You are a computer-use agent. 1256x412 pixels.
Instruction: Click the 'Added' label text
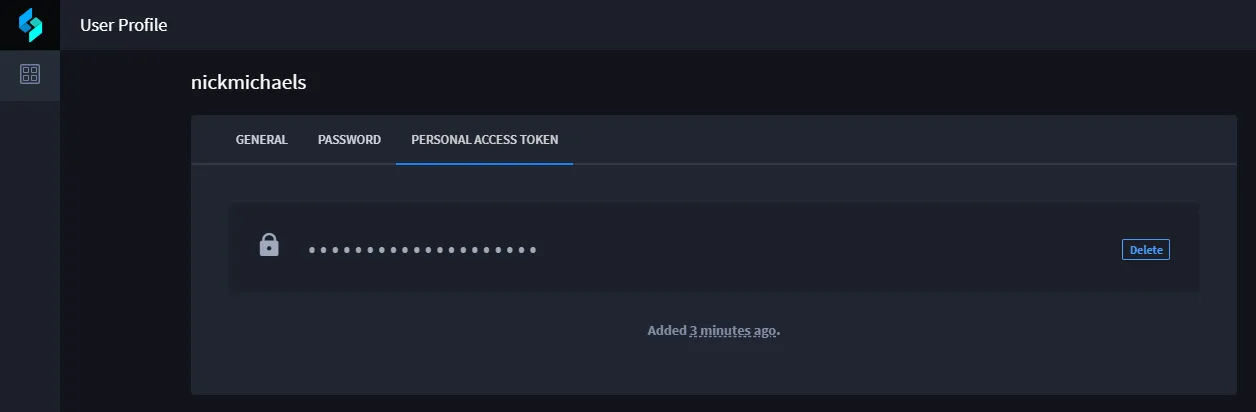(x=667, y=331)
